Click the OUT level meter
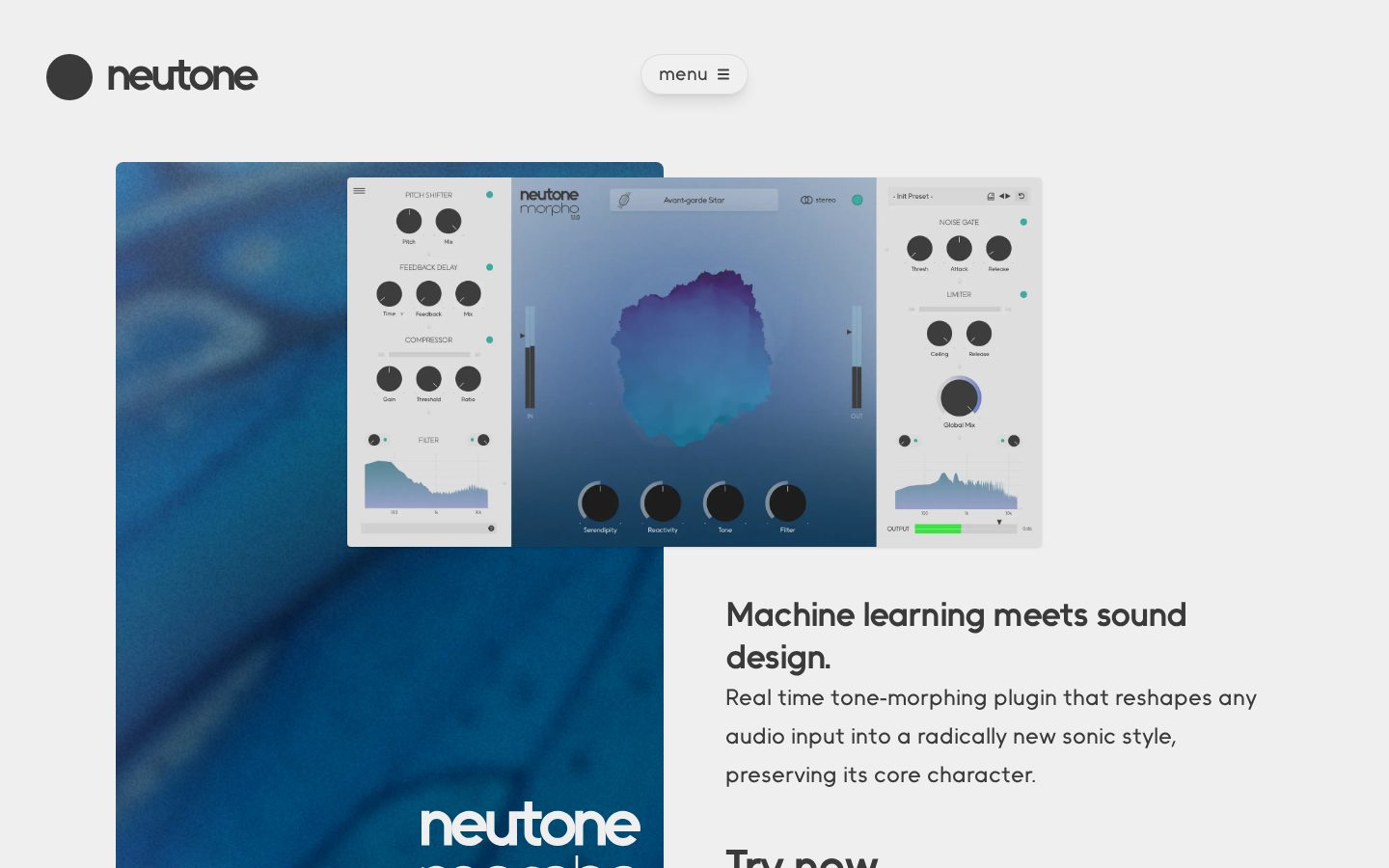Image resolution: width=1389 pixels, height=868 pixels. coord(857,358)
